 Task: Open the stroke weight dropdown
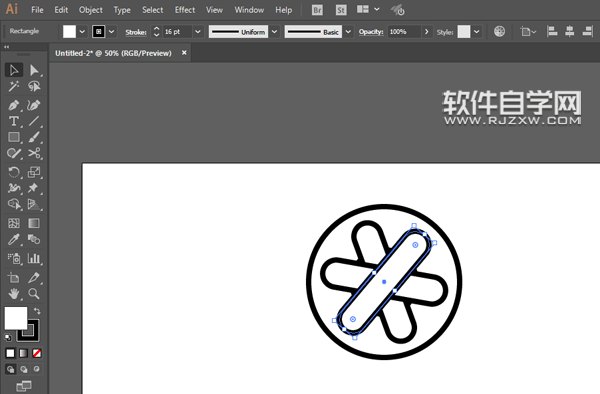tap(198, 32)
